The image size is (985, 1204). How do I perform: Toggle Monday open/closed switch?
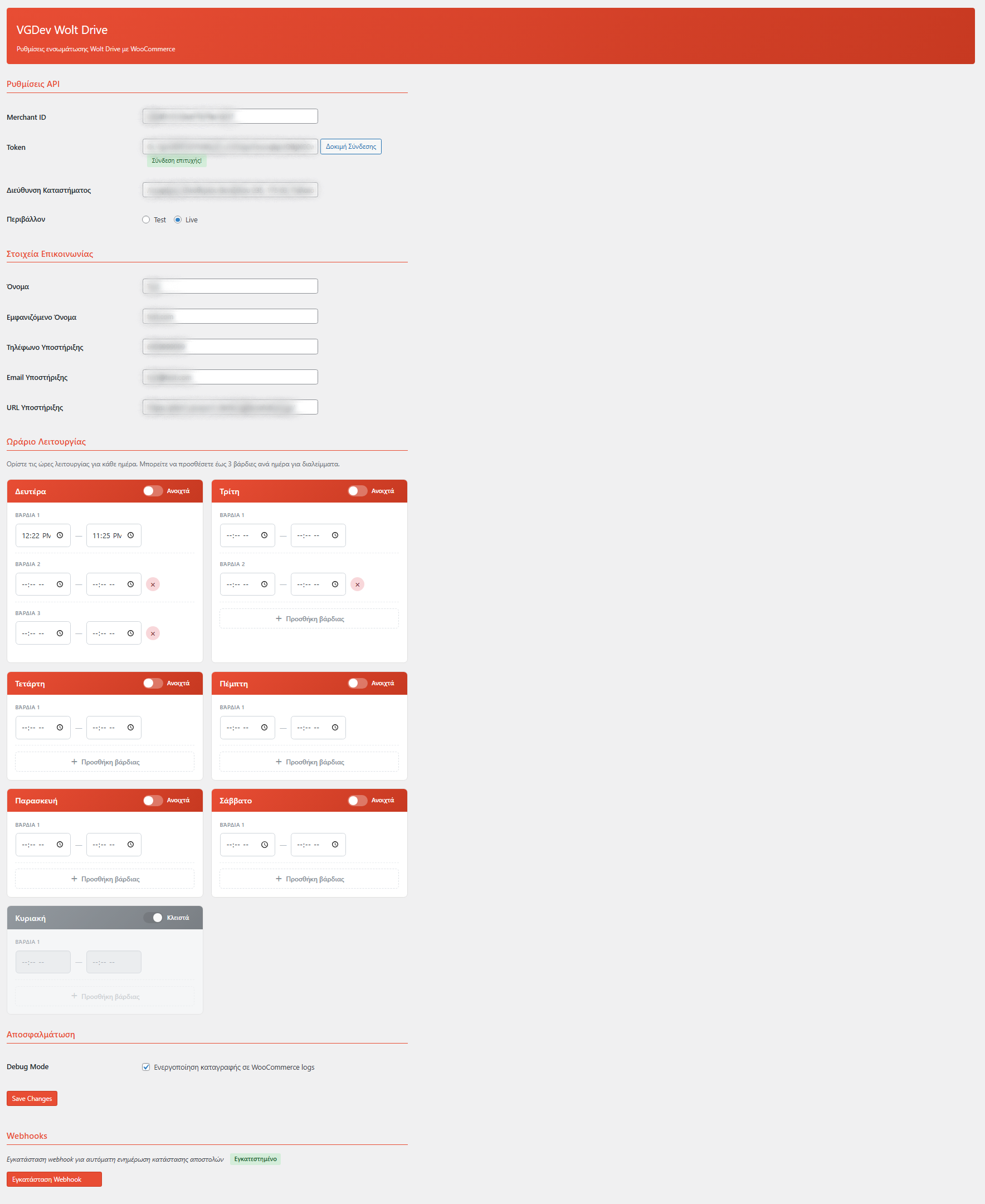(x=153, y=491)
